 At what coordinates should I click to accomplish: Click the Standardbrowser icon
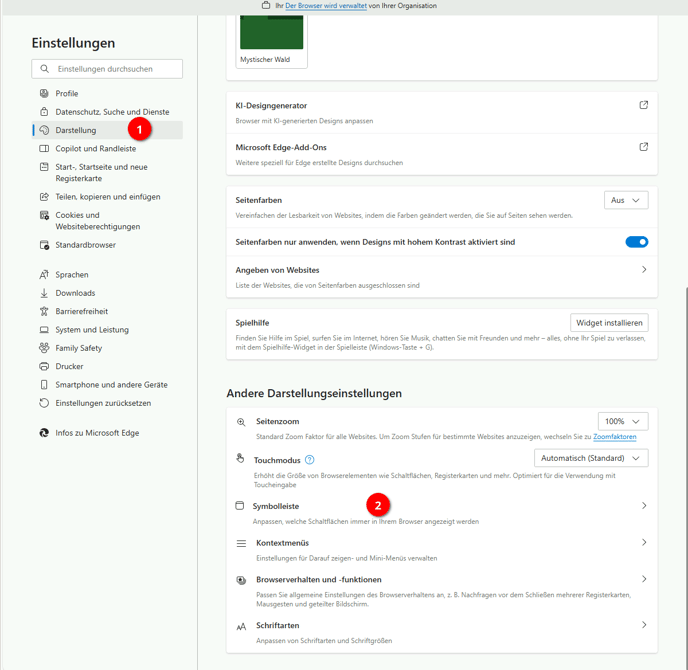[44, 245]
